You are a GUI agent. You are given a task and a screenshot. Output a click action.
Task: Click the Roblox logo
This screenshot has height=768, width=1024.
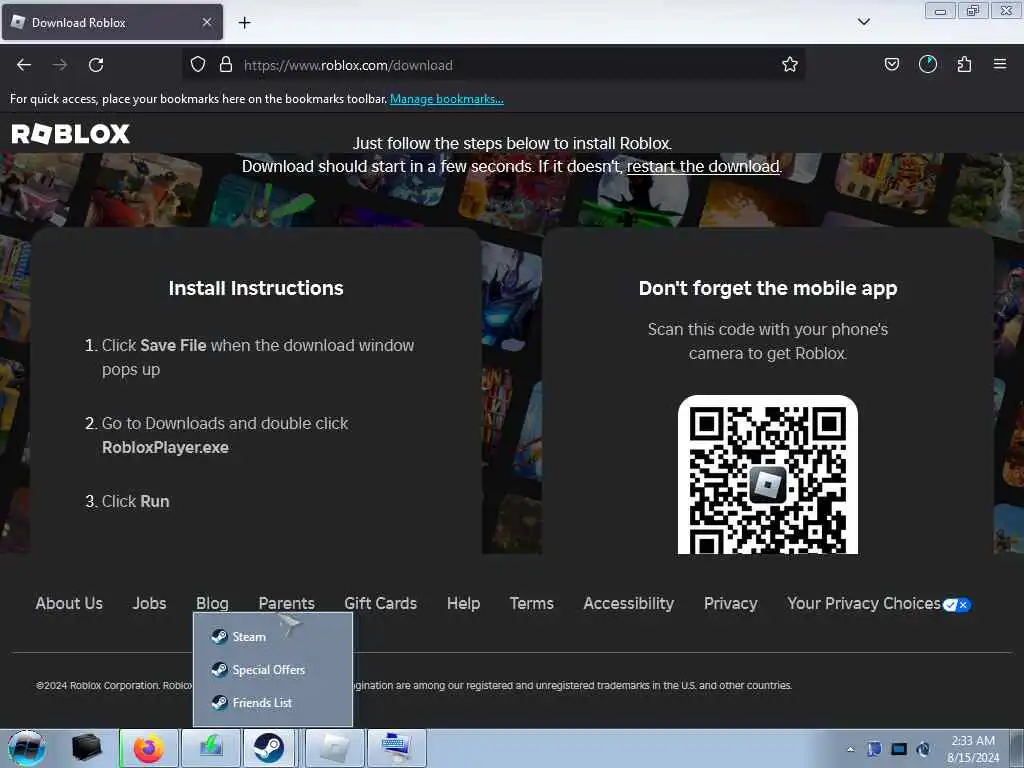tap(71, 134)
